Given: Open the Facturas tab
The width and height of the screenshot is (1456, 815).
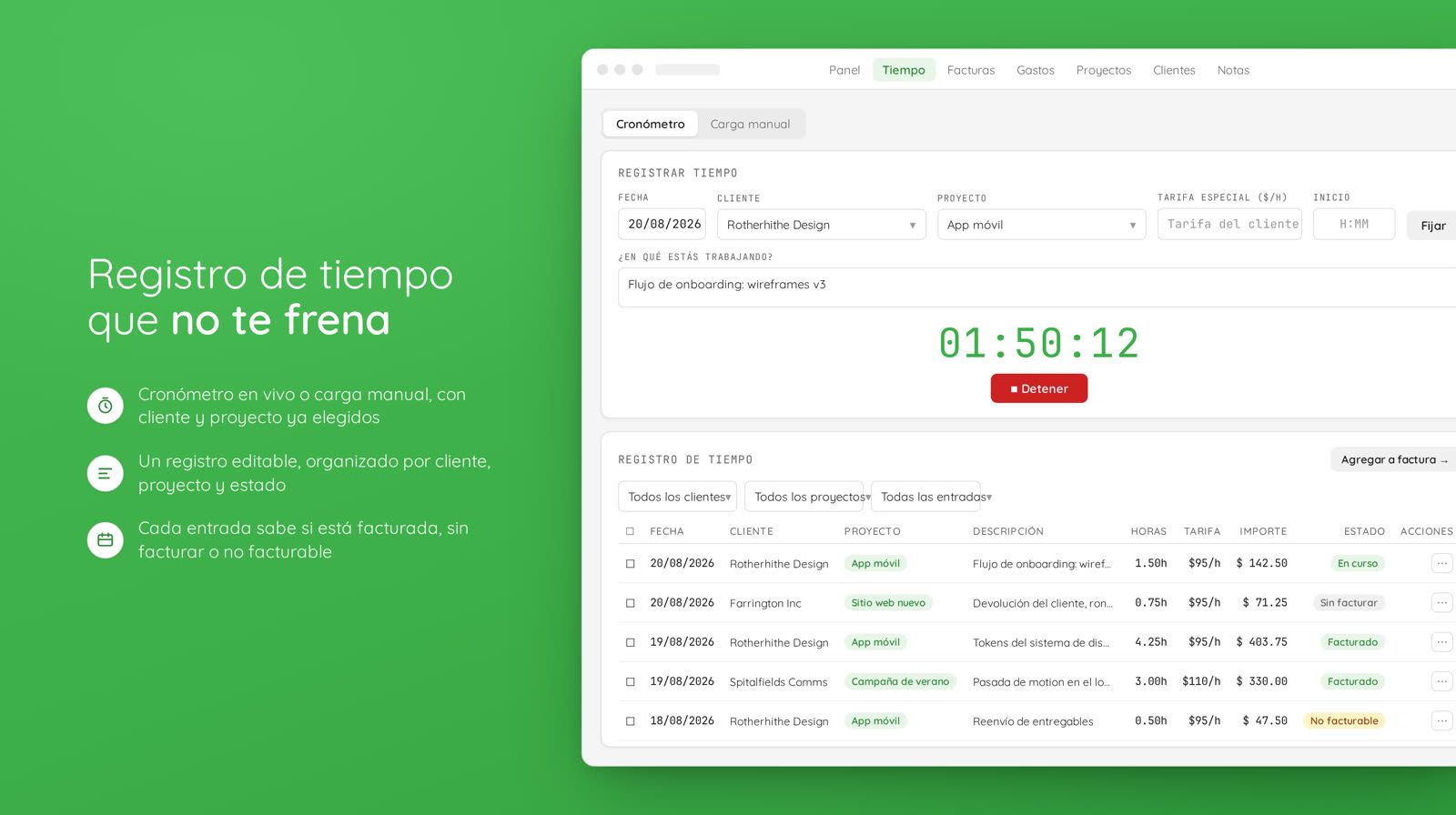Looking at the screenshot, I should point(971,70).
